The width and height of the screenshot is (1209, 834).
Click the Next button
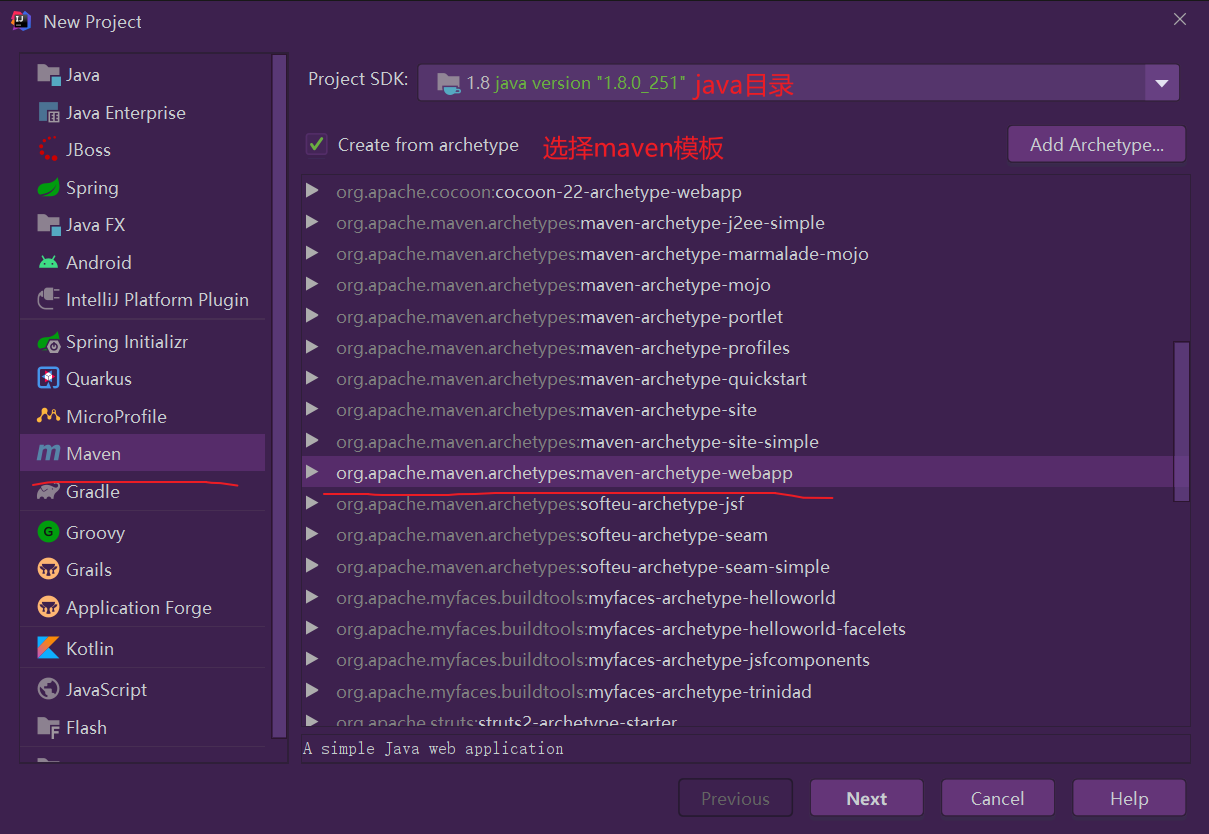[866, 798]
